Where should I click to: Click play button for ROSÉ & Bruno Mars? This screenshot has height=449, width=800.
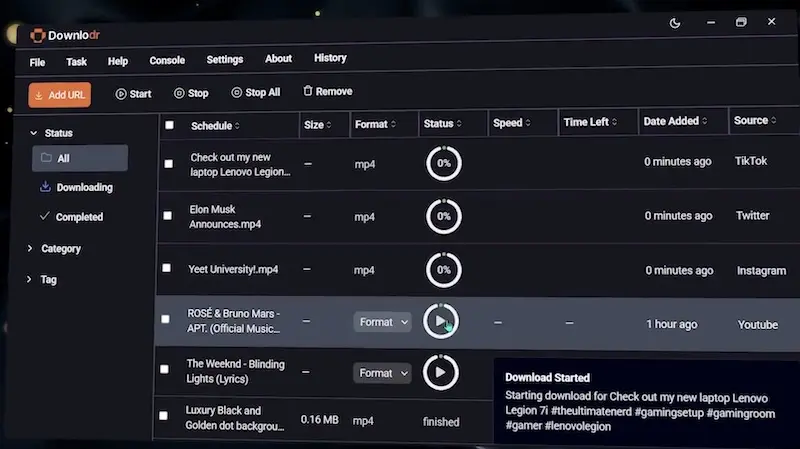441,321
